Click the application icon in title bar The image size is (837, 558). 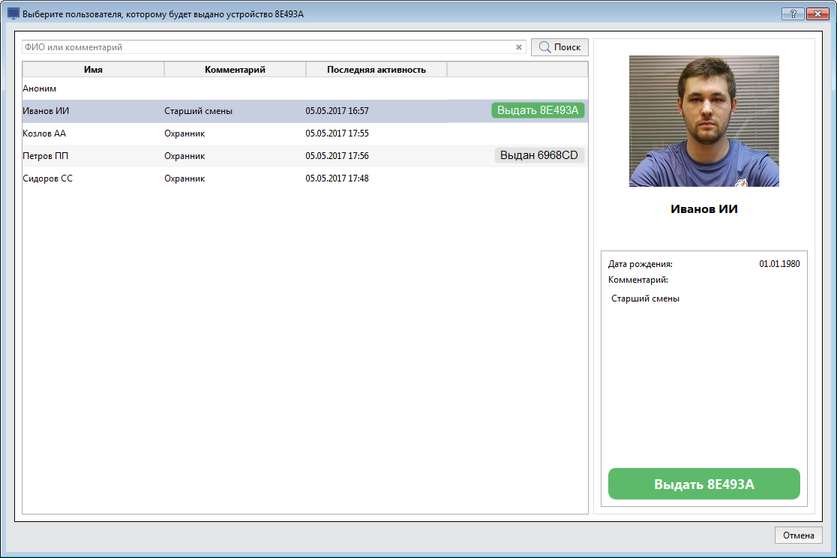13,13
